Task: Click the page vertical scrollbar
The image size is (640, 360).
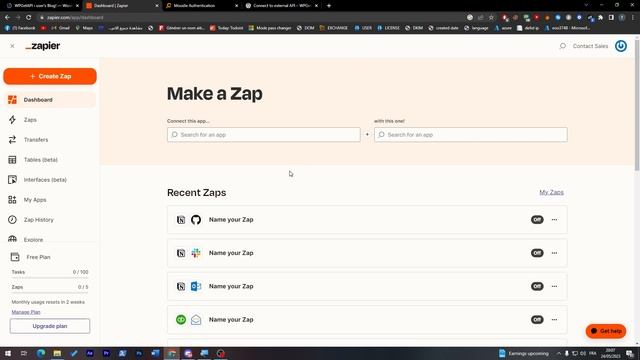Action: 637,105
